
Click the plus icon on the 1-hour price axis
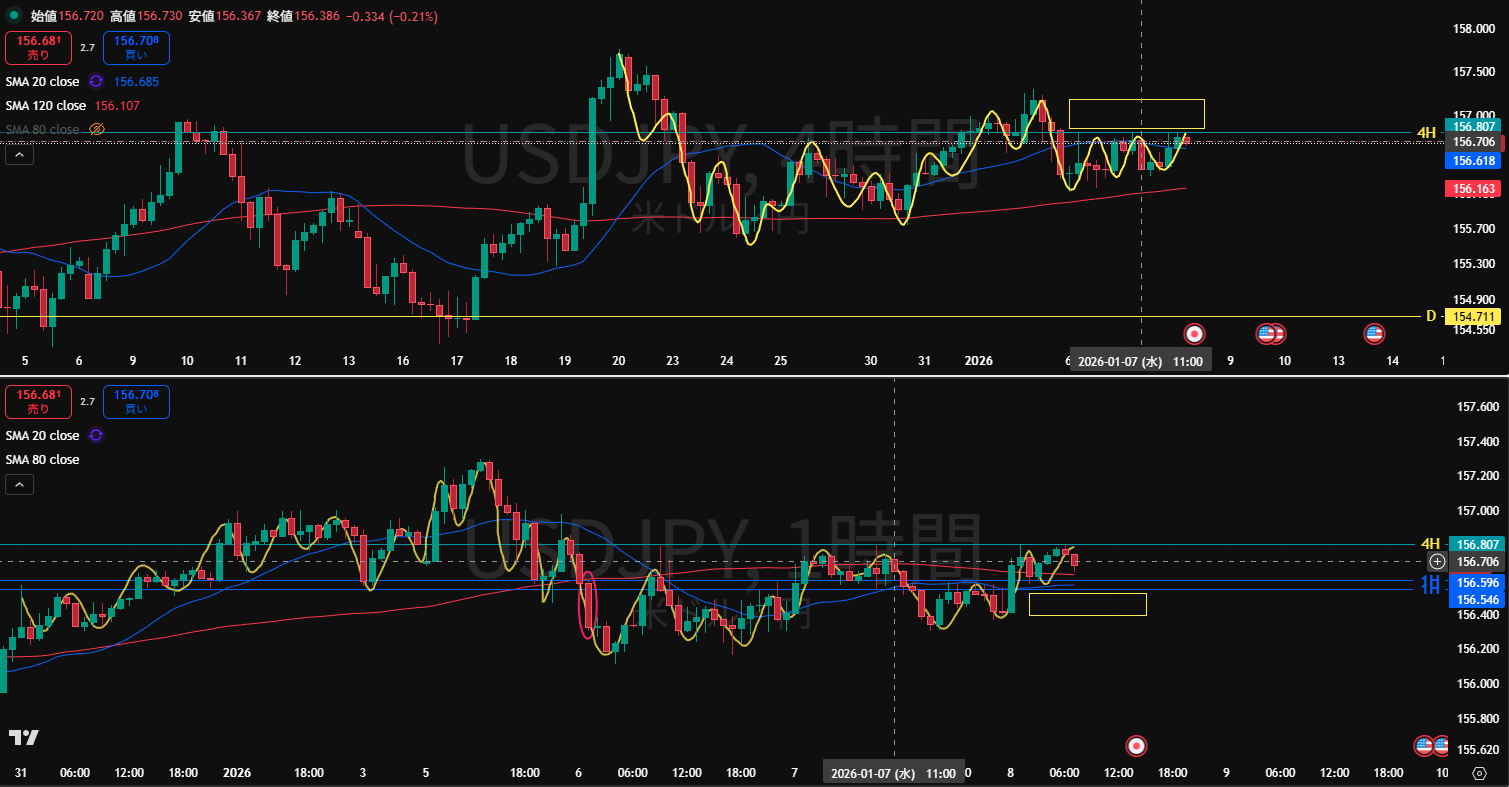[x=1437, y=562]
